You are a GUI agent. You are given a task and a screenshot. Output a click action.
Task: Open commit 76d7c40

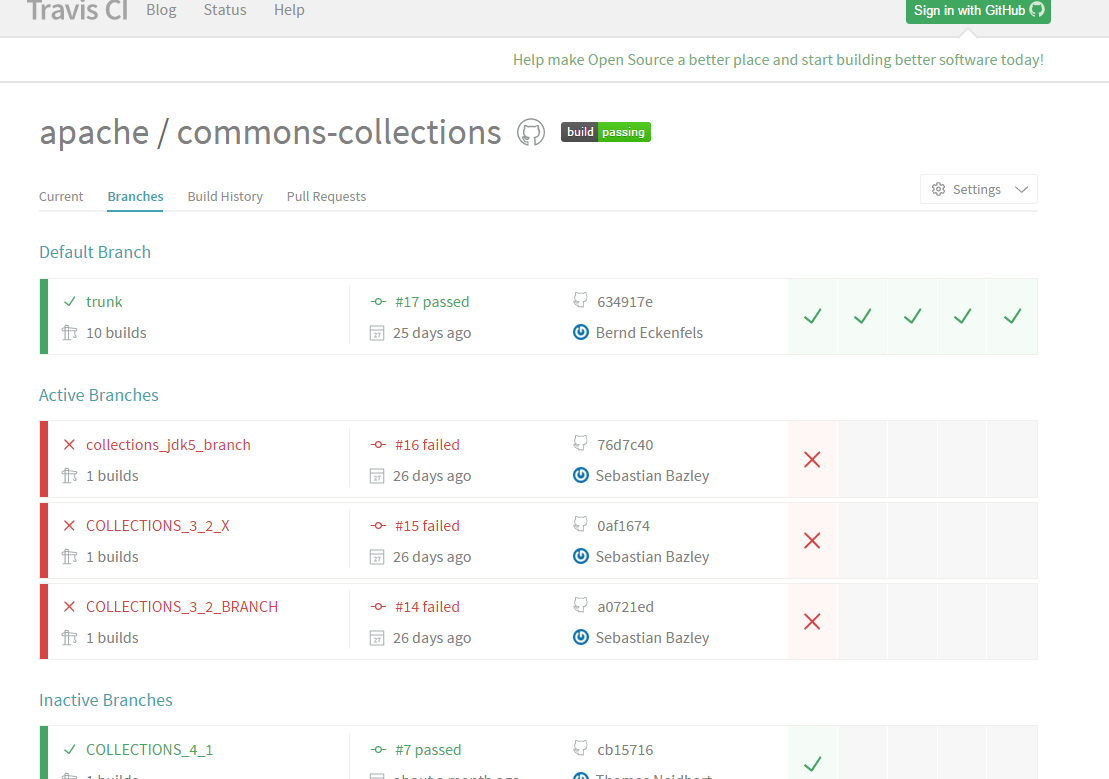(625, 444)
